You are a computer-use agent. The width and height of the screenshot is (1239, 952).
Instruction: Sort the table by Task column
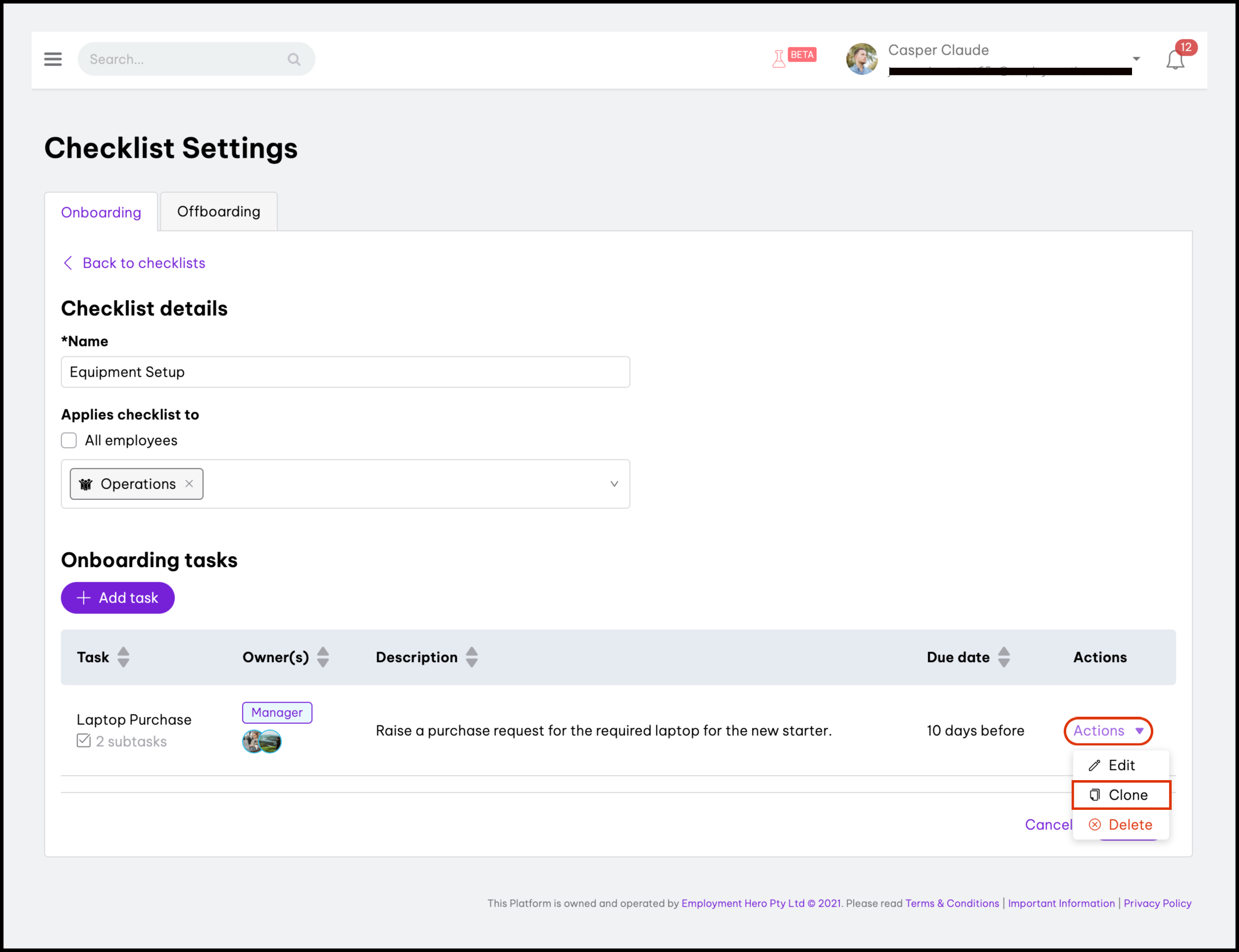pyautogui.click(x=123, y=657)
